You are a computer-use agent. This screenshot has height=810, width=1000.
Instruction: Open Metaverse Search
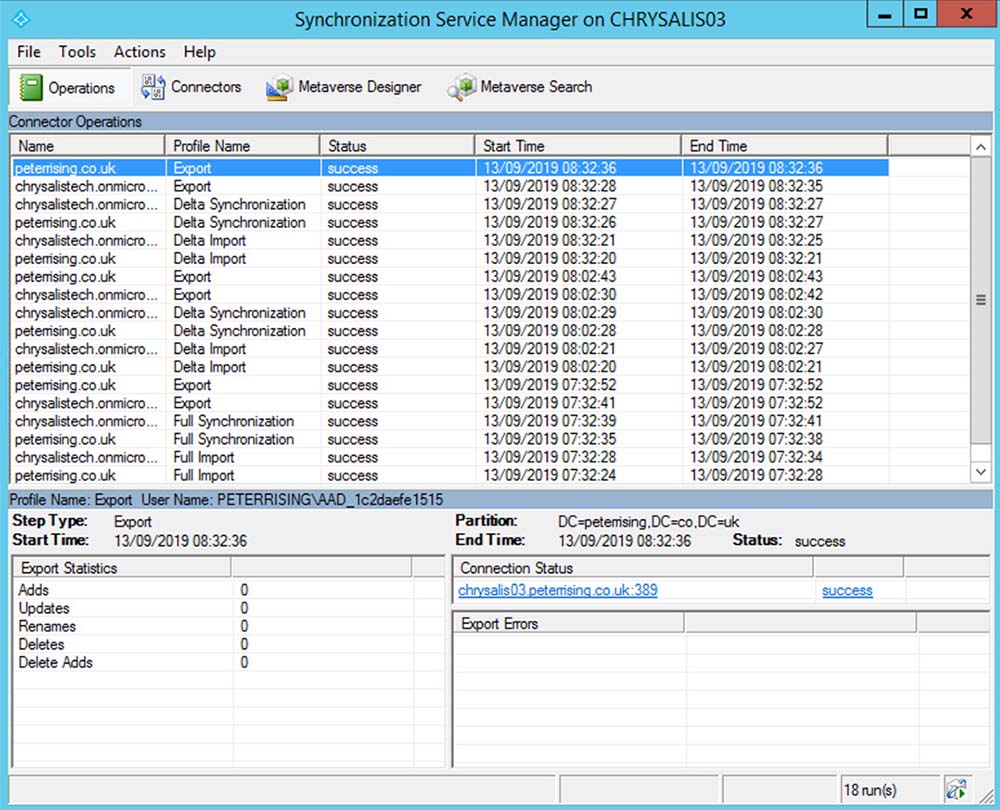[520, 87]
